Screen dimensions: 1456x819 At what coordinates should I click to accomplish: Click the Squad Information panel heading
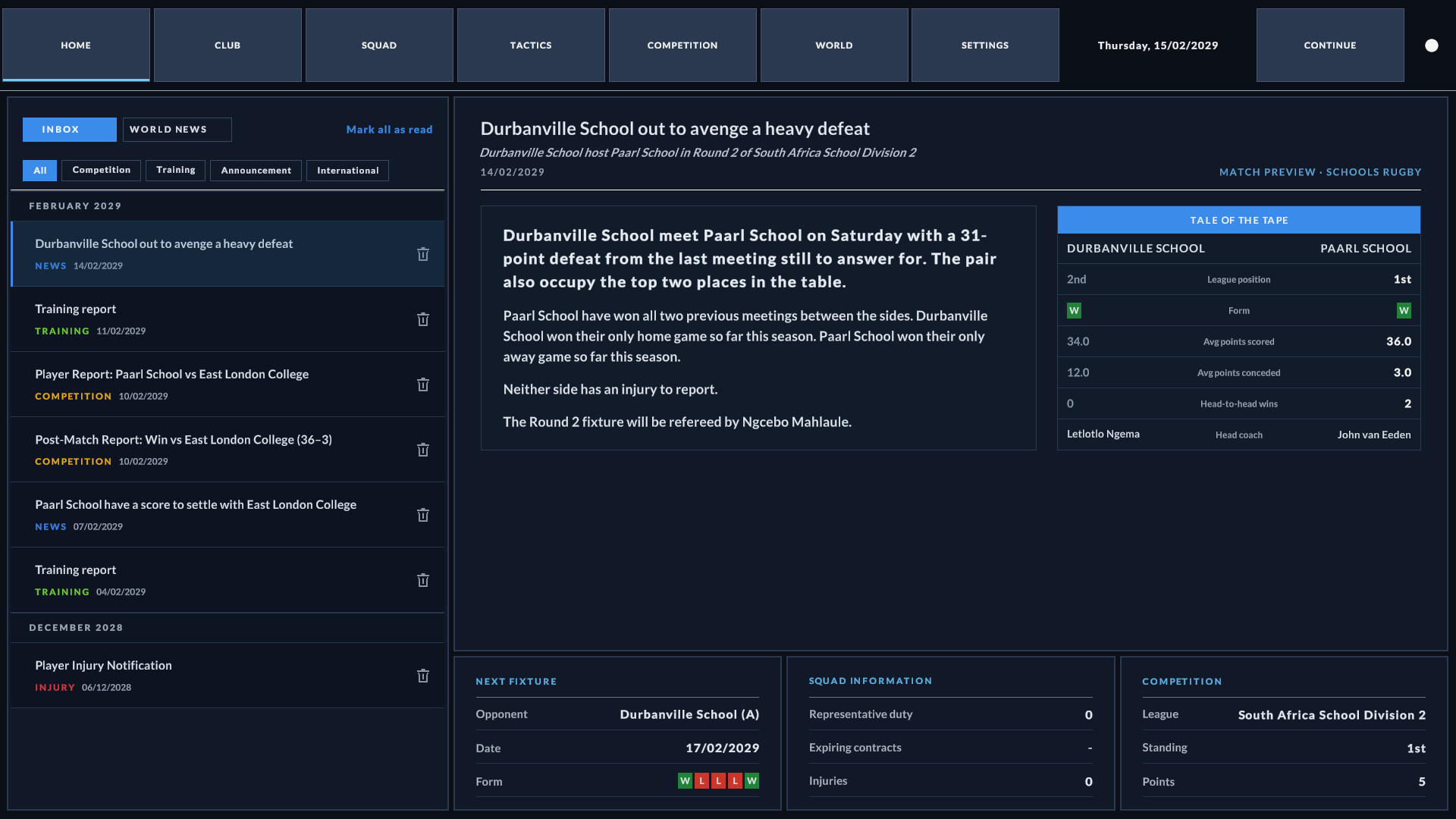point(871,681)
